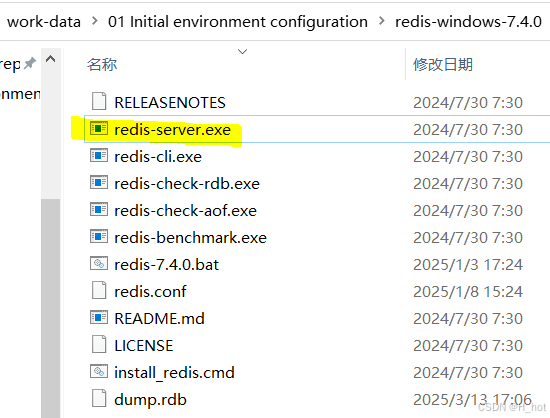Expand chevron after 01 Initial environment configuration
This screenshot has height=418, width=550.
click(x=382, y=21)
